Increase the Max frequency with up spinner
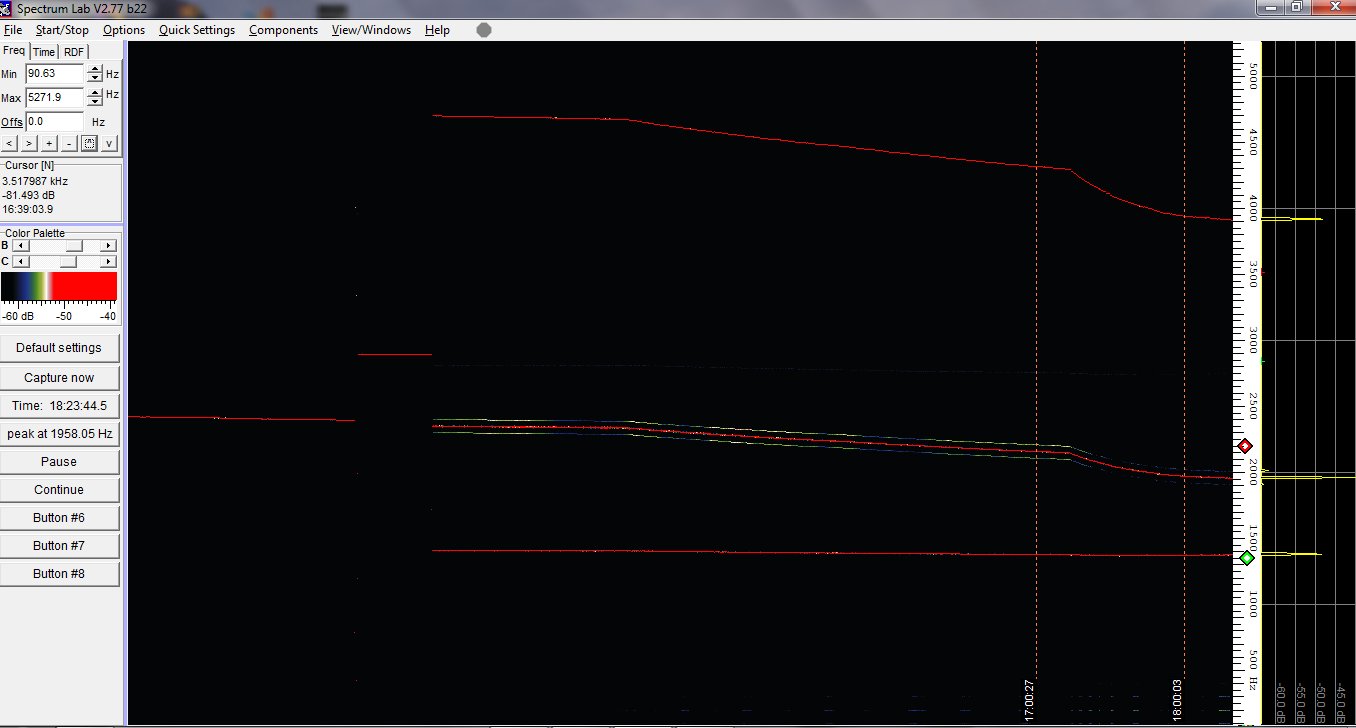Viewport: 1356px width, 728px height. pos(94,93)
